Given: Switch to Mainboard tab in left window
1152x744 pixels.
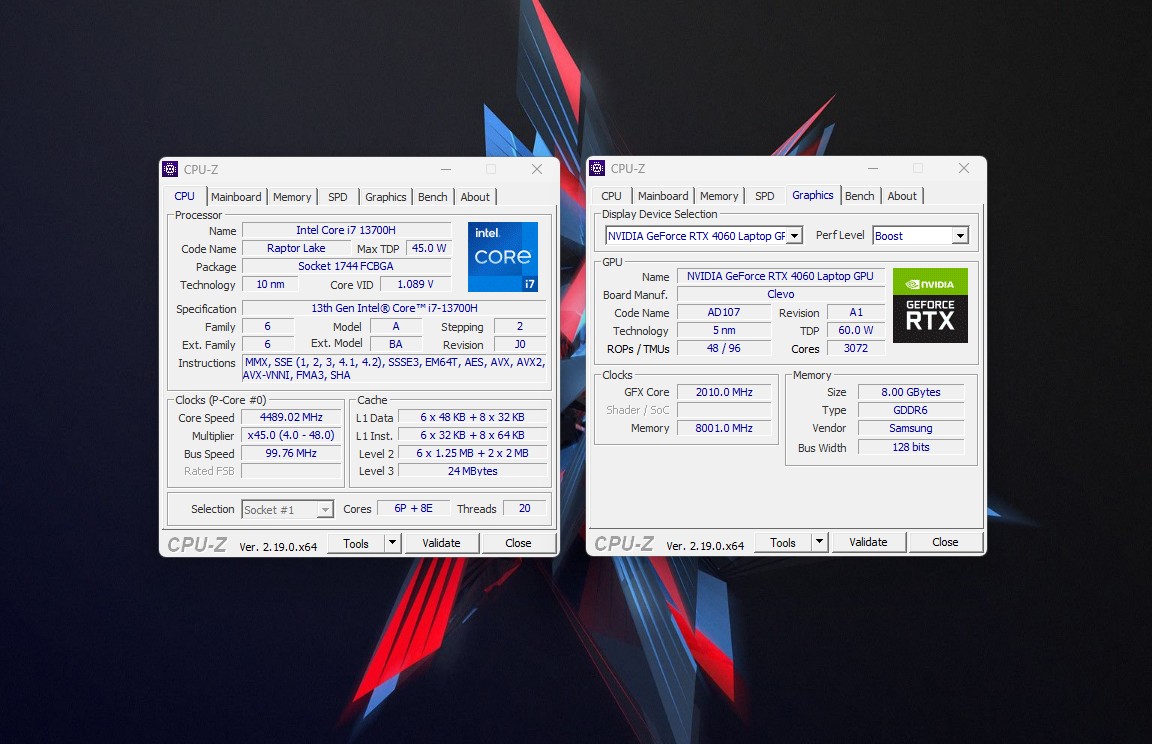Looking at the screenshot, I should tap(236, 197).
